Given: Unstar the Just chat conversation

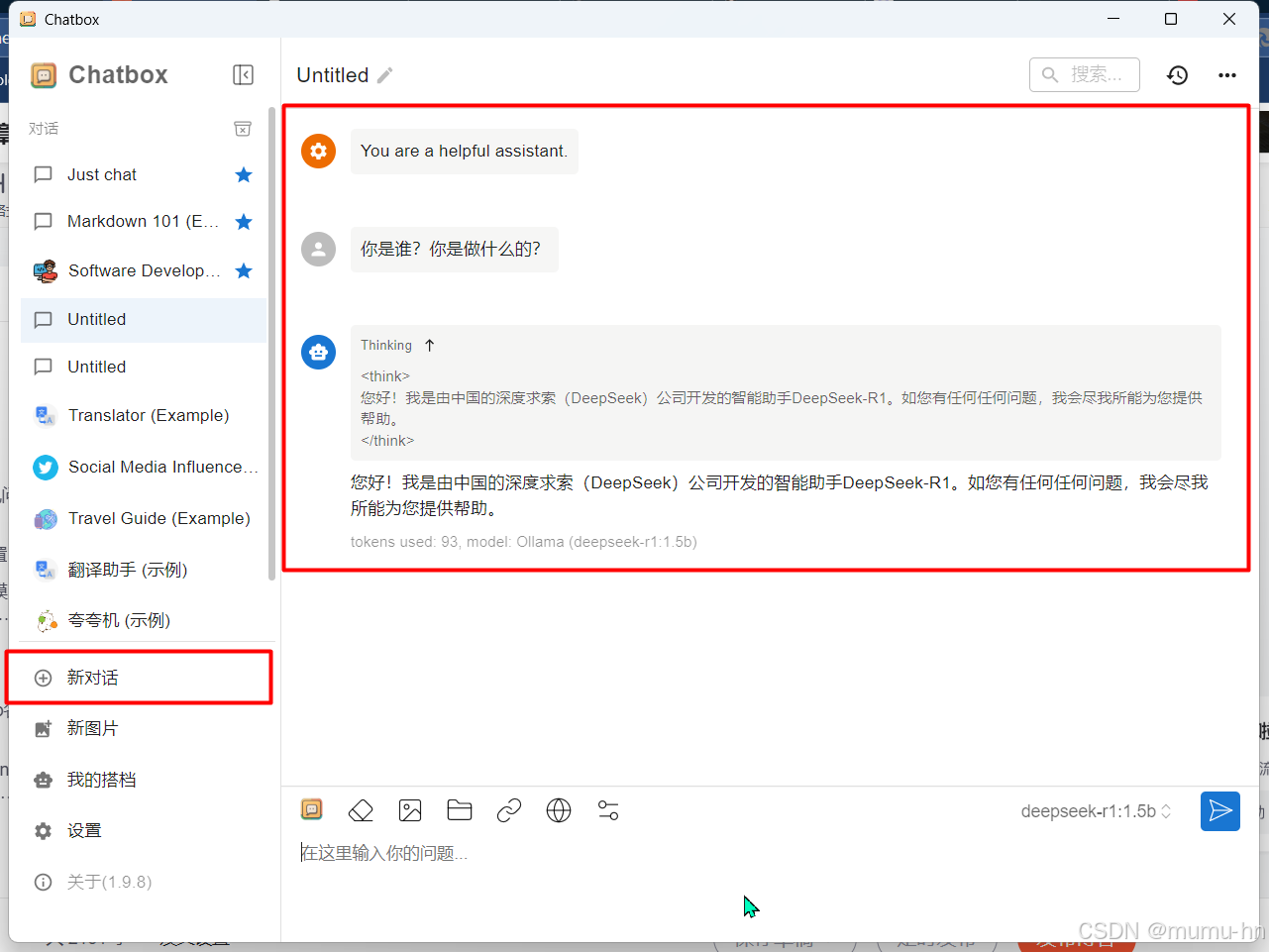Looking at the screenshot, I should [244, 175].
